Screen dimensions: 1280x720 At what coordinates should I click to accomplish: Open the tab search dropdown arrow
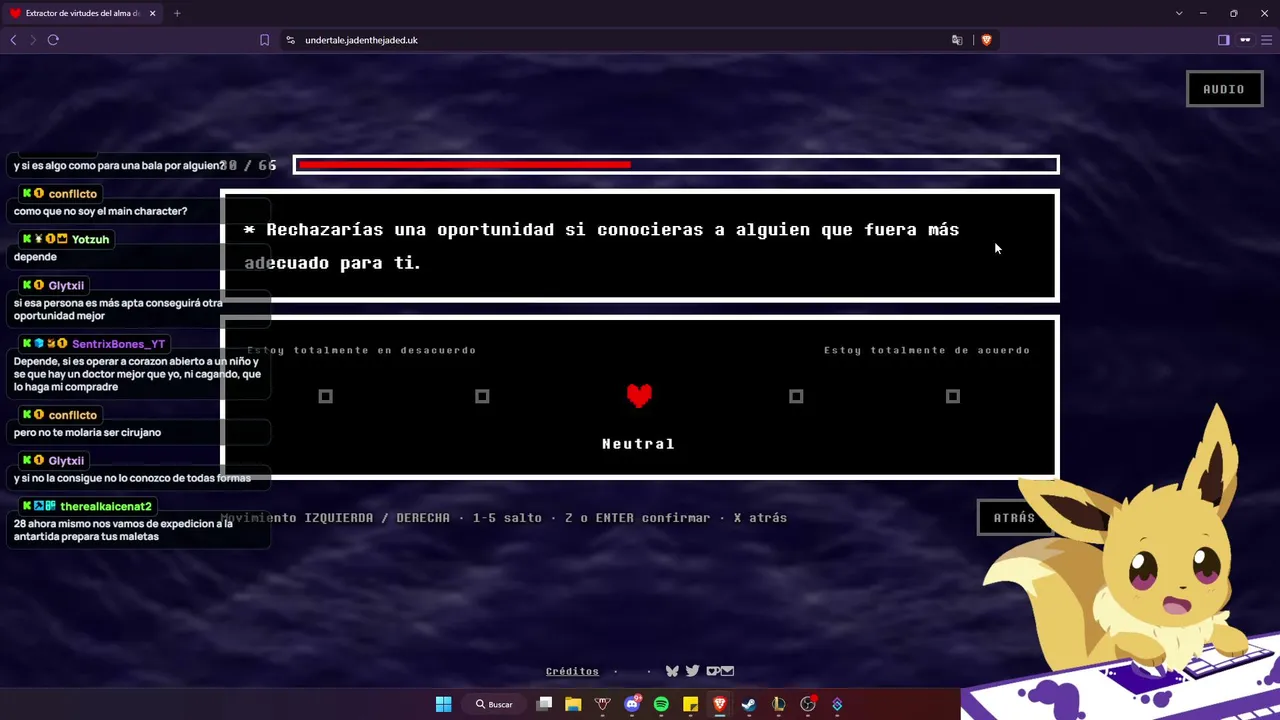pos(1179,13)
